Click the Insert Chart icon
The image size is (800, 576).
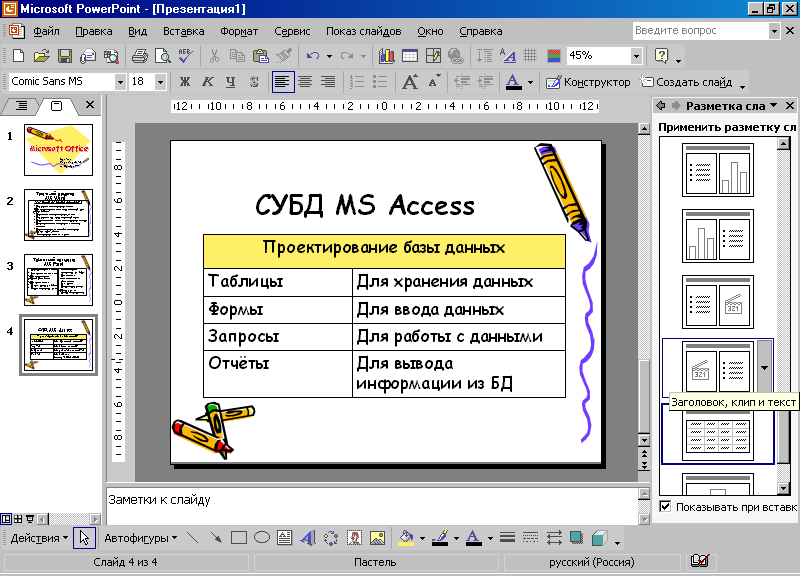(x=386, y=56)
